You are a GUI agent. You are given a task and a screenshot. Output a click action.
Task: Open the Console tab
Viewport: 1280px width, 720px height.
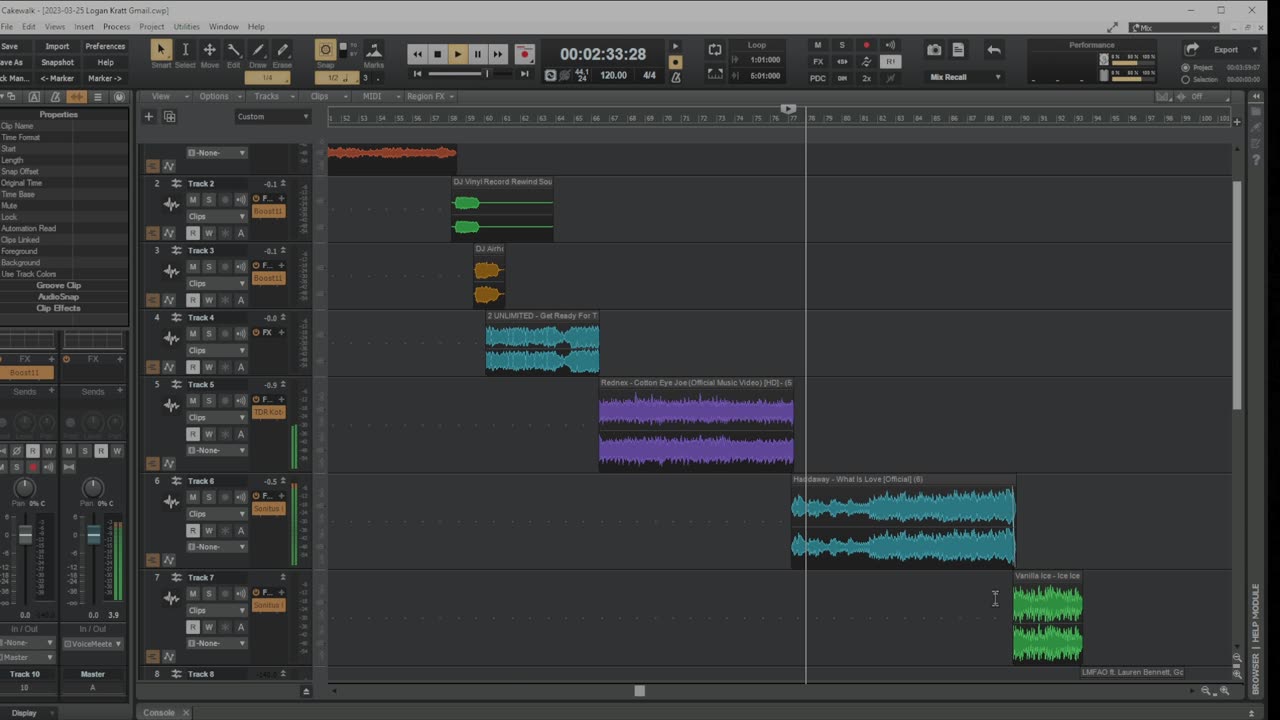(x=159, y=713)
